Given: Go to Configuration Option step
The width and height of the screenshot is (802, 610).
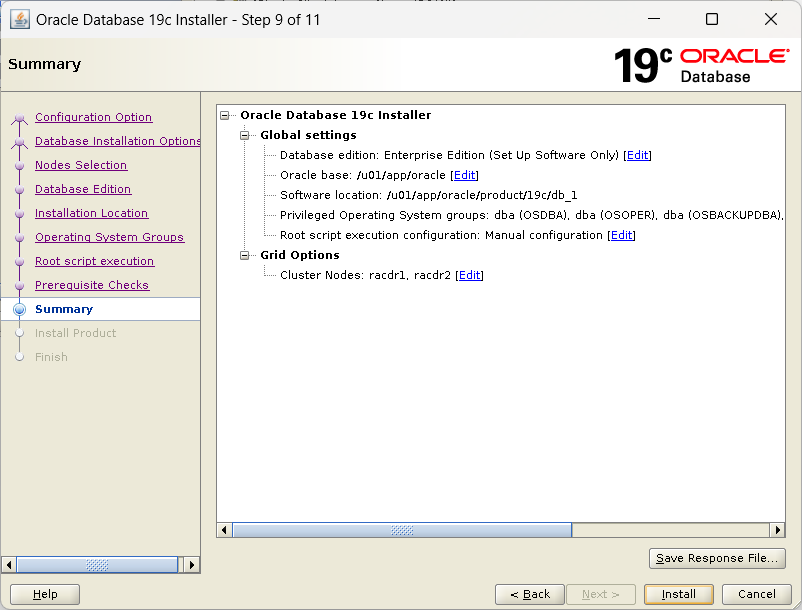Looking at the screenshot, I should (x=94, y=117).
